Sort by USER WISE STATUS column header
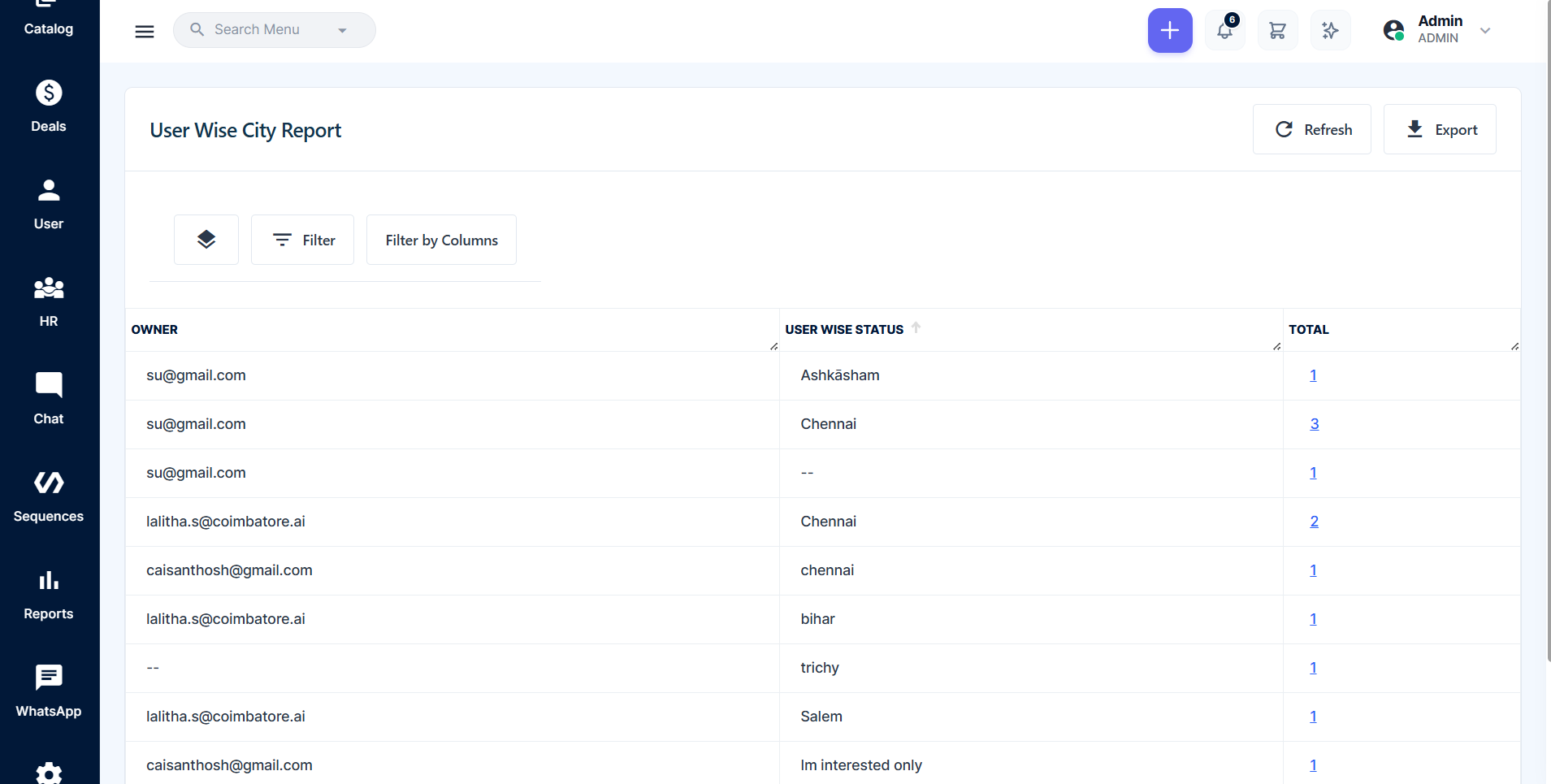Screen dimensions: 1551x784 tap(844, 330)
